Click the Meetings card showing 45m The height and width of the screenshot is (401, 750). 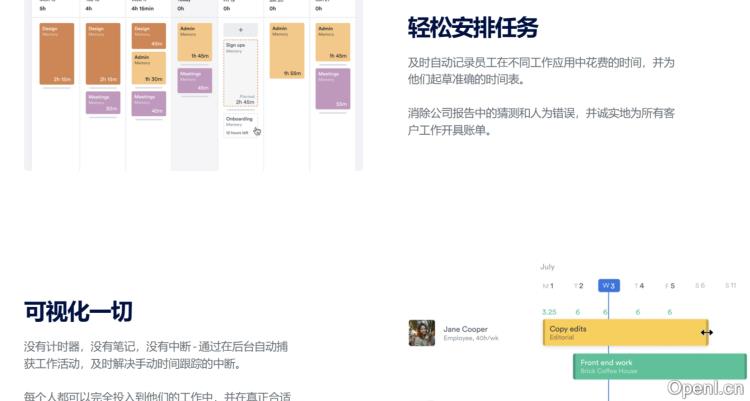pyautogui.click(x=194, y=81)
